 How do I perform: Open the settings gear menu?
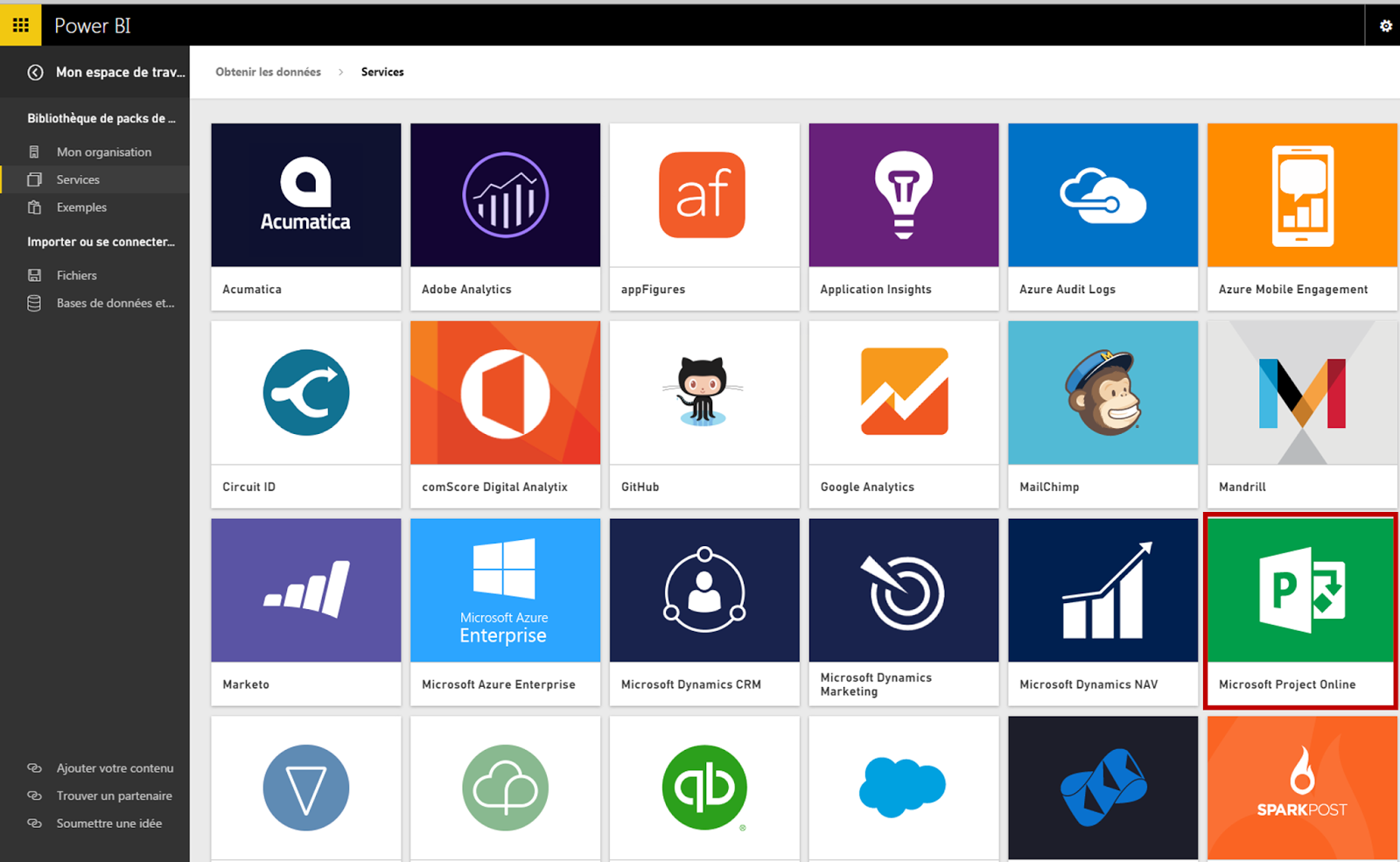pyautogui.click(x=1385, y=25)
